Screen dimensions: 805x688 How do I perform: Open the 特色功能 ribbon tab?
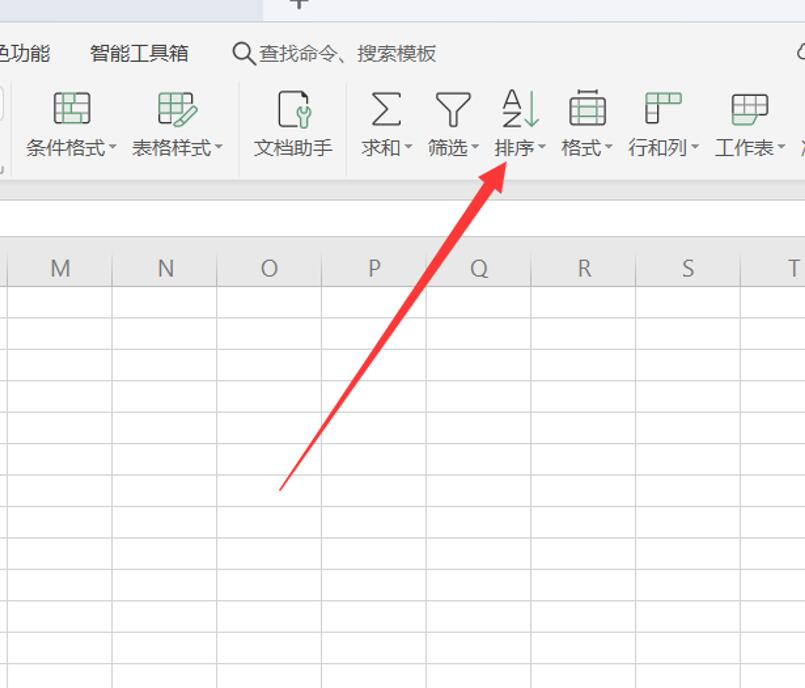coord(24,53)
